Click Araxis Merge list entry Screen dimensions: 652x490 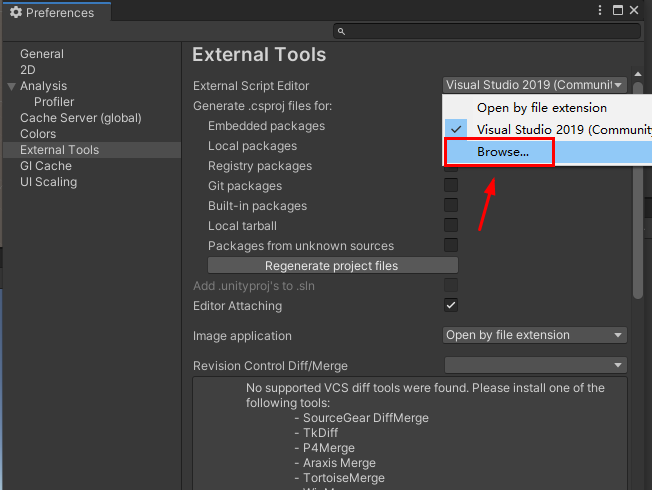339,463
